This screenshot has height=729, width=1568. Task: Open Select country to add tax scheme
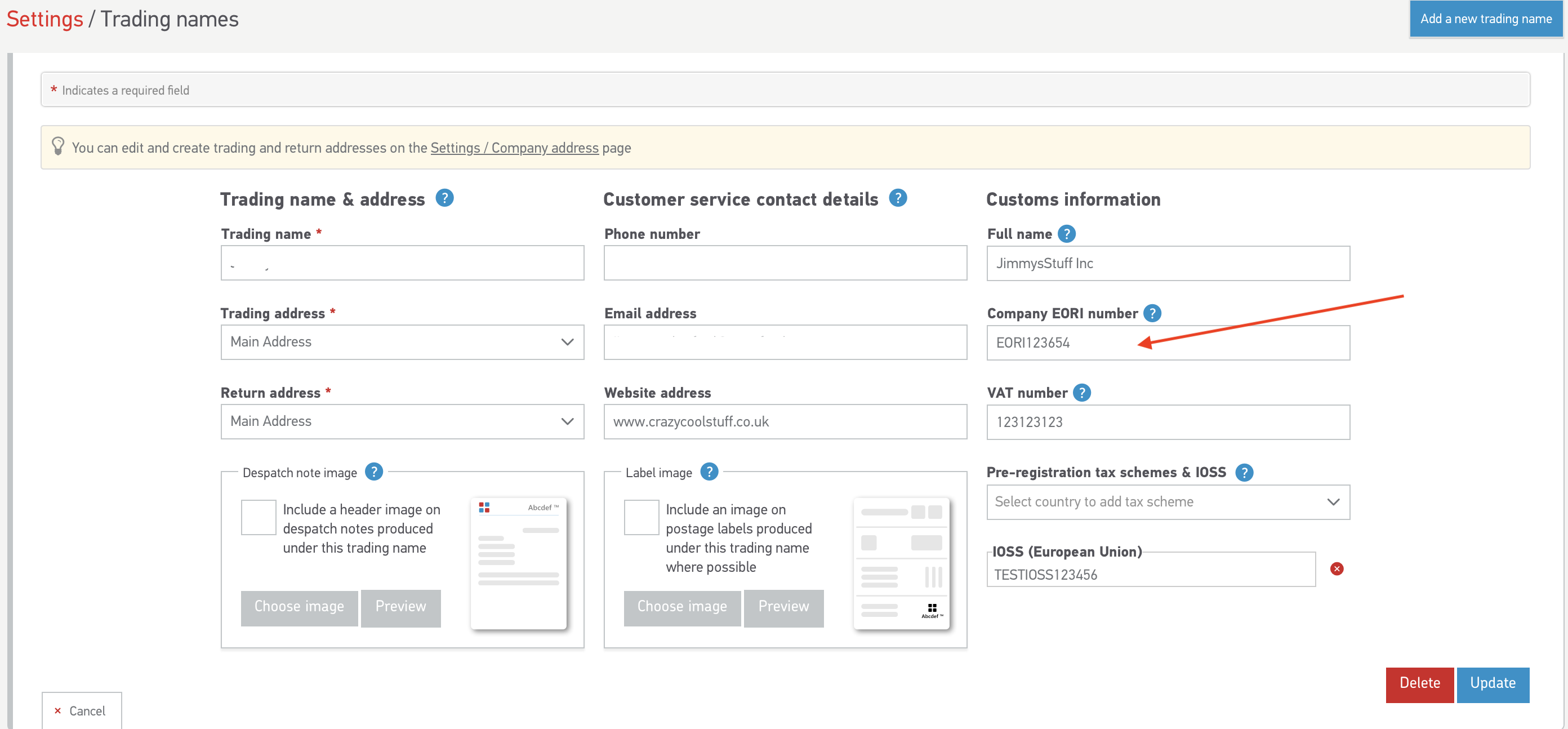[x=1168, y=502]
